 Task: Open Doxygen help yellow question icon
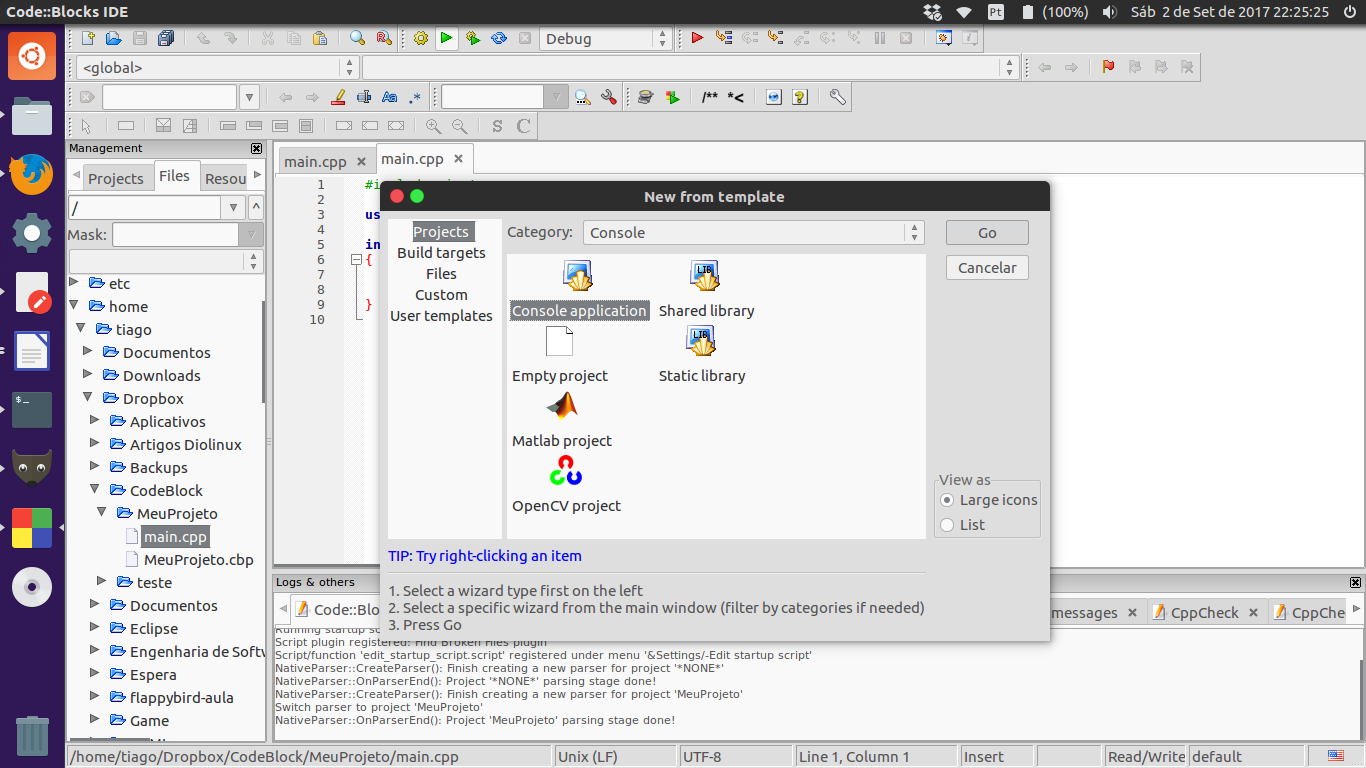click(799, 97)
